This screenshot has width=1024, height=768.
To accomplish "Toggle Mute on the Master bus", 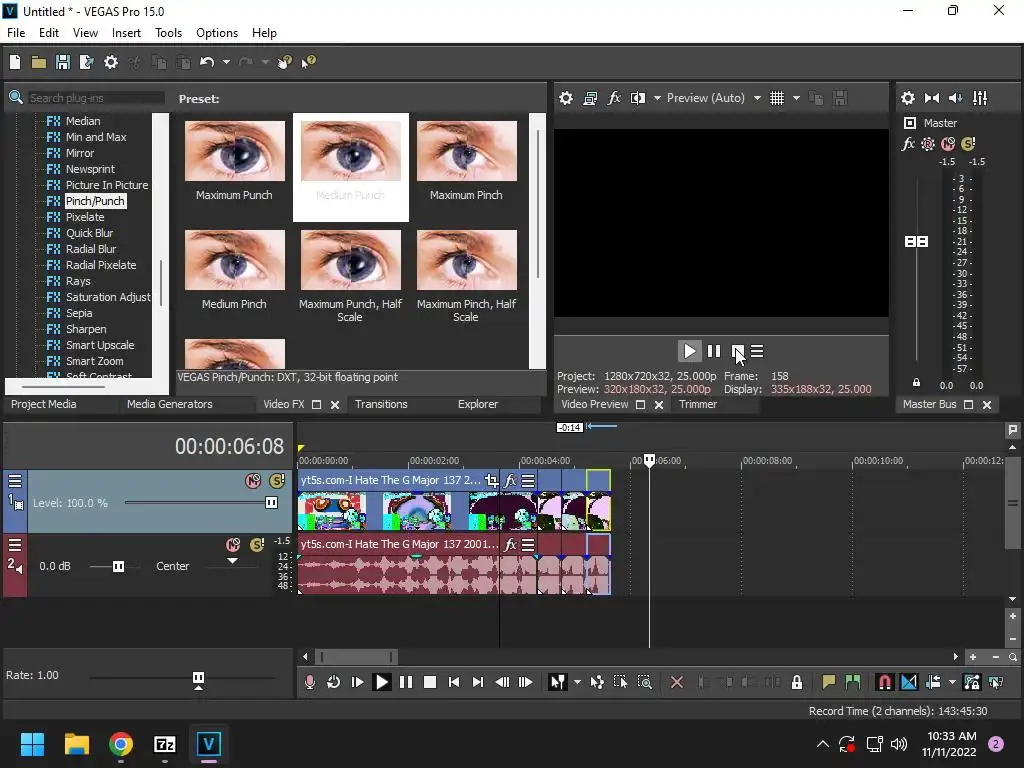I will (948, 144).
